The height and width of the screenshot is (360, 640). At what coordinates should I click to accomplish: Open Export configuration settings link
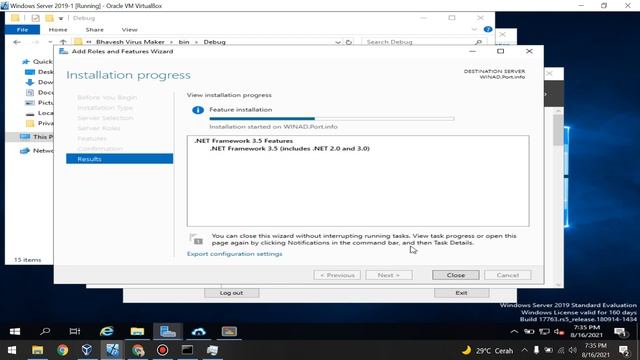234,254
